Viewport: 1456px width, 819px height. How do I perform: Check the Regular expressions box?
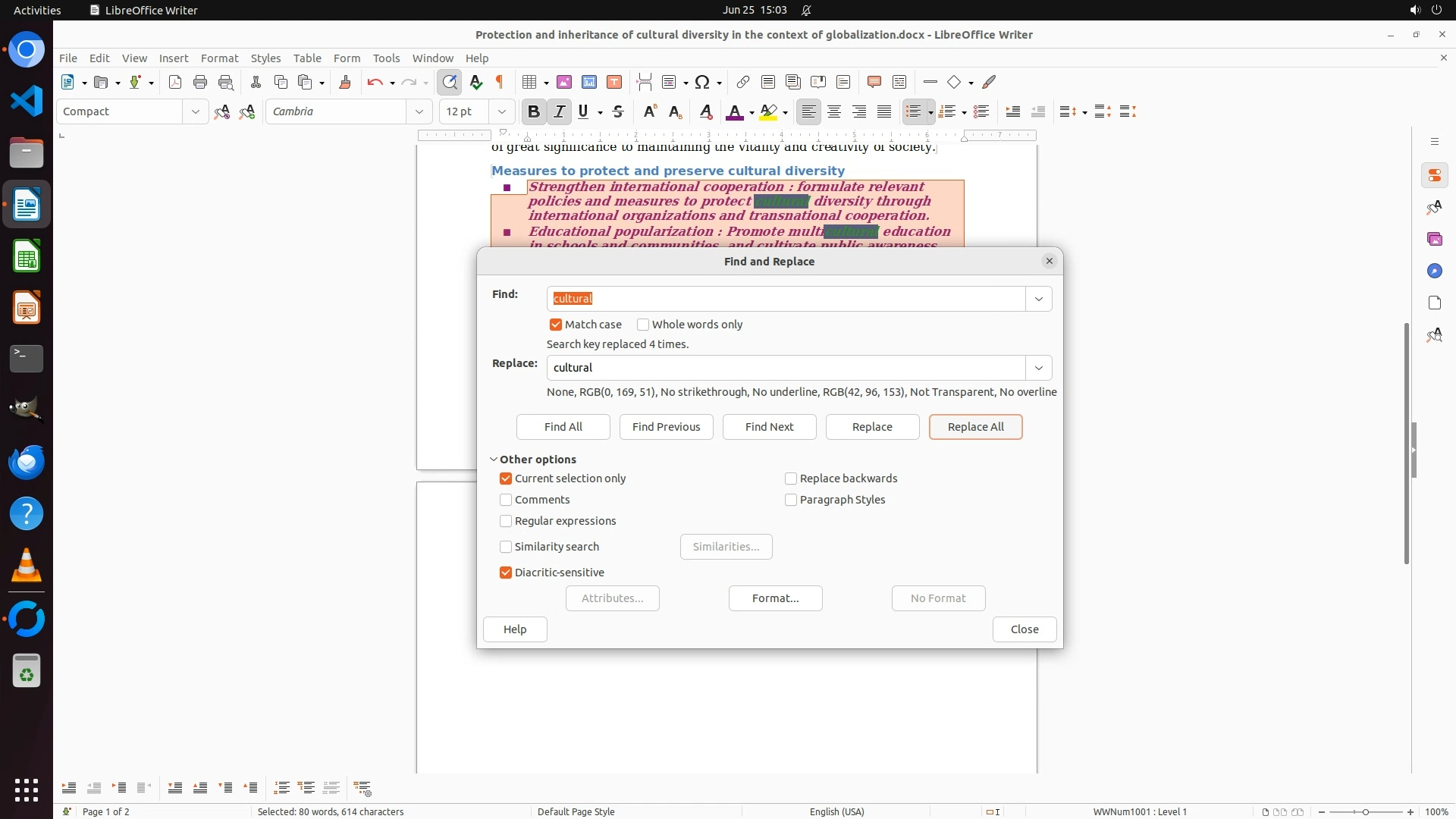point(506,521)
